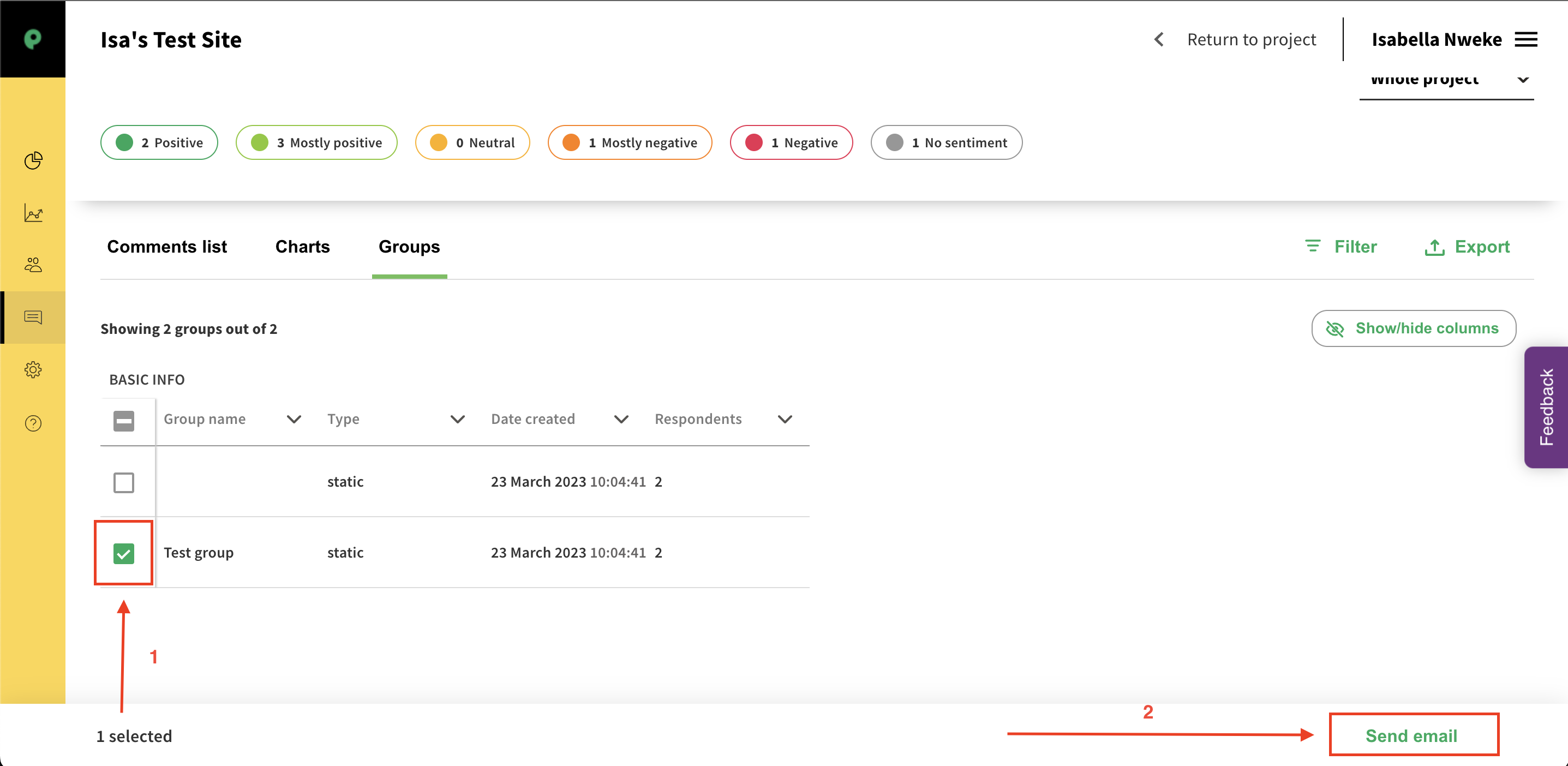Uncheck the Test group checkbox
The height and width of the screenshot is (766, 1568).
pyautogui.click(x=123, y=553)
